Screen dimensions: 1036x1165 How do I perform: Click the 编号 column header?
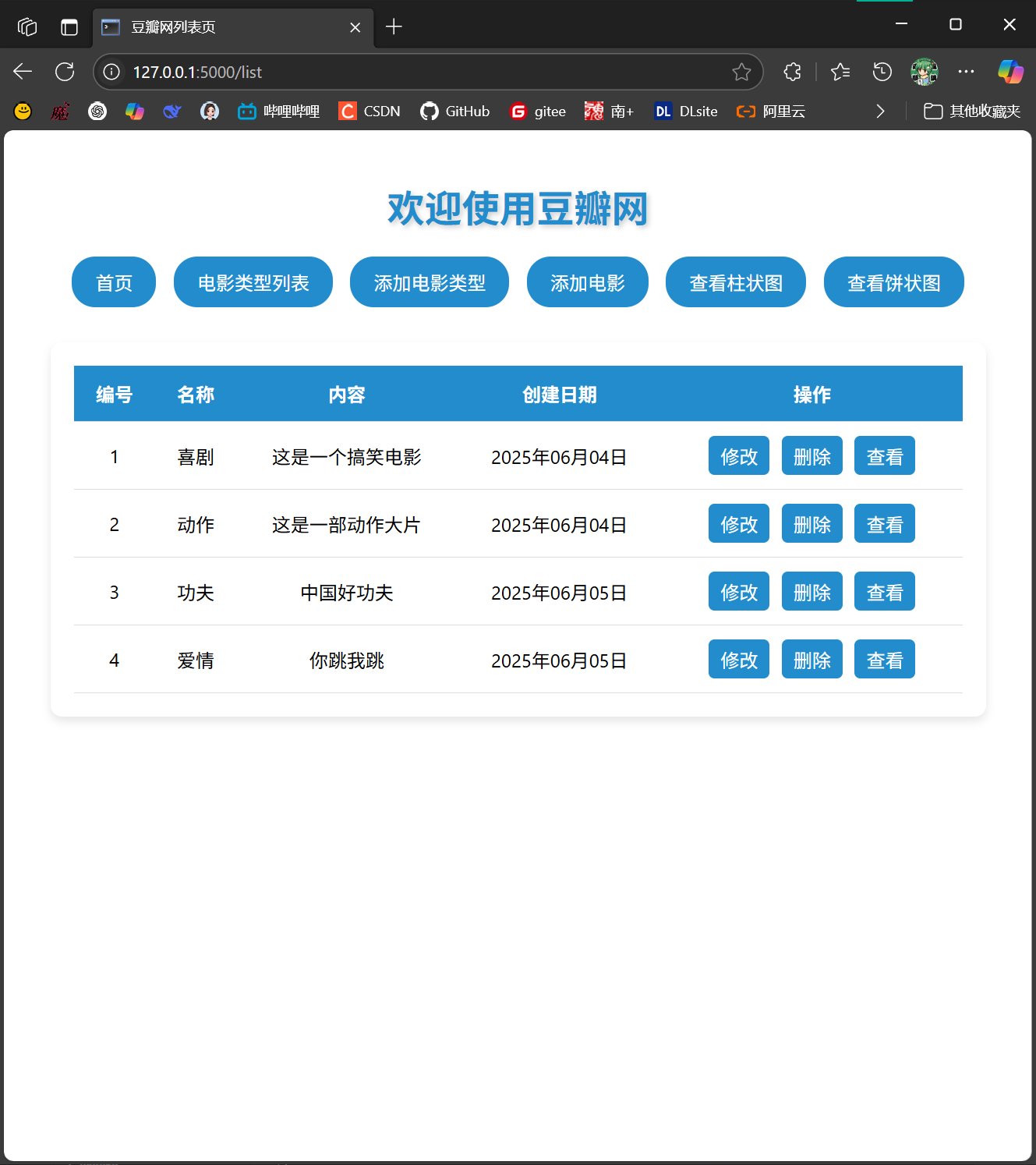[115, 395]
